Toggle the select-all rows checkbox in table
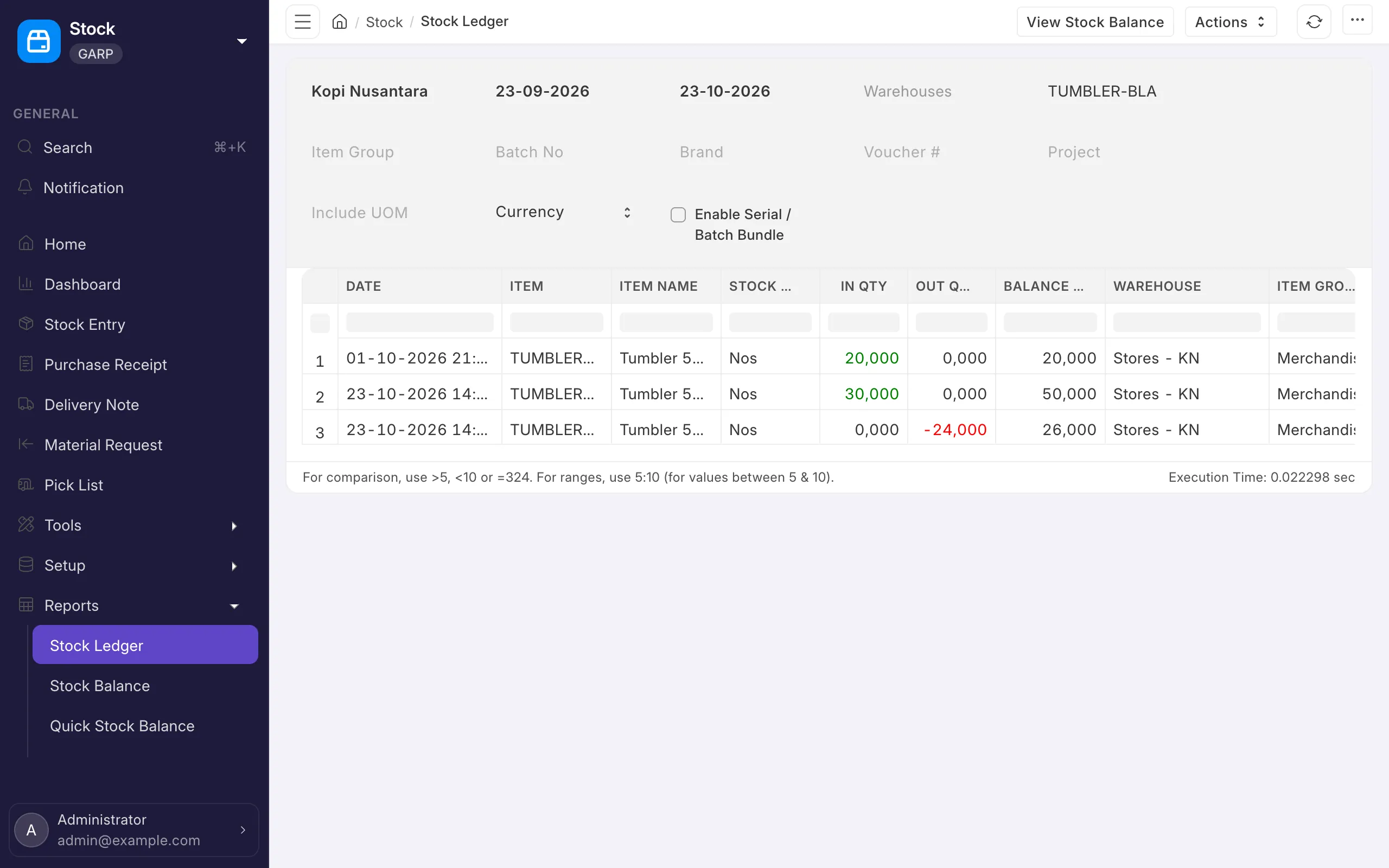Image resolution: width=1389 pixels, height=868 pixels. coord(320,323)
